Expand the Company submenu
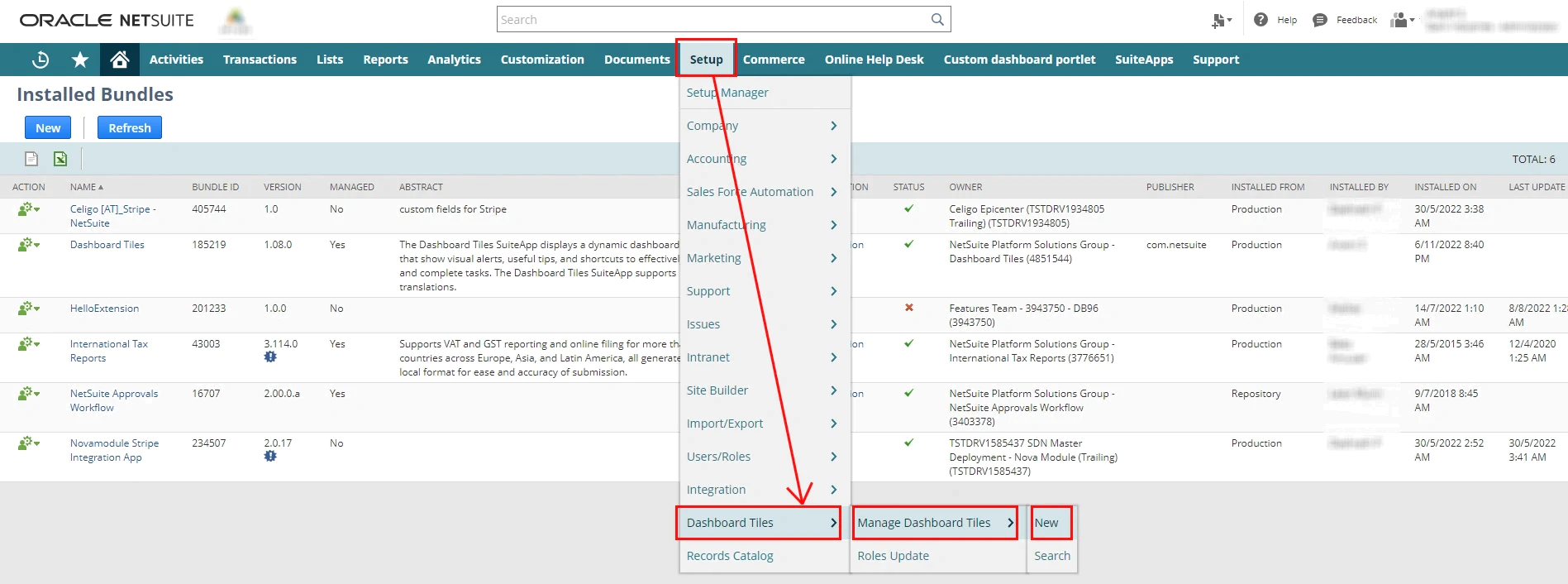Viewport: 1568px width, 584px height. [x=763, y=126]
